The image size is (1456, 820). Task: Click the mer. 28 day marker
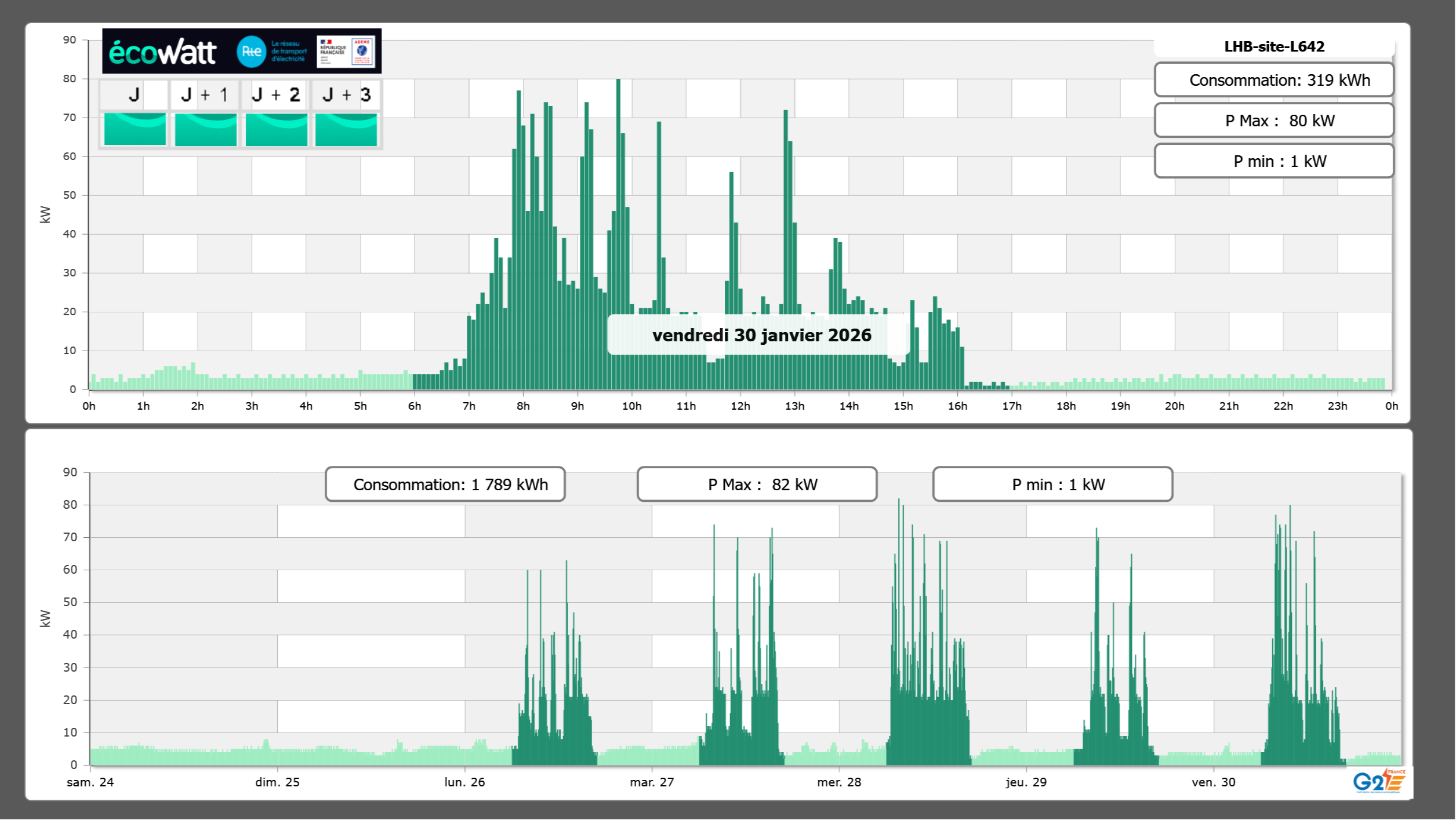[839, 782]
